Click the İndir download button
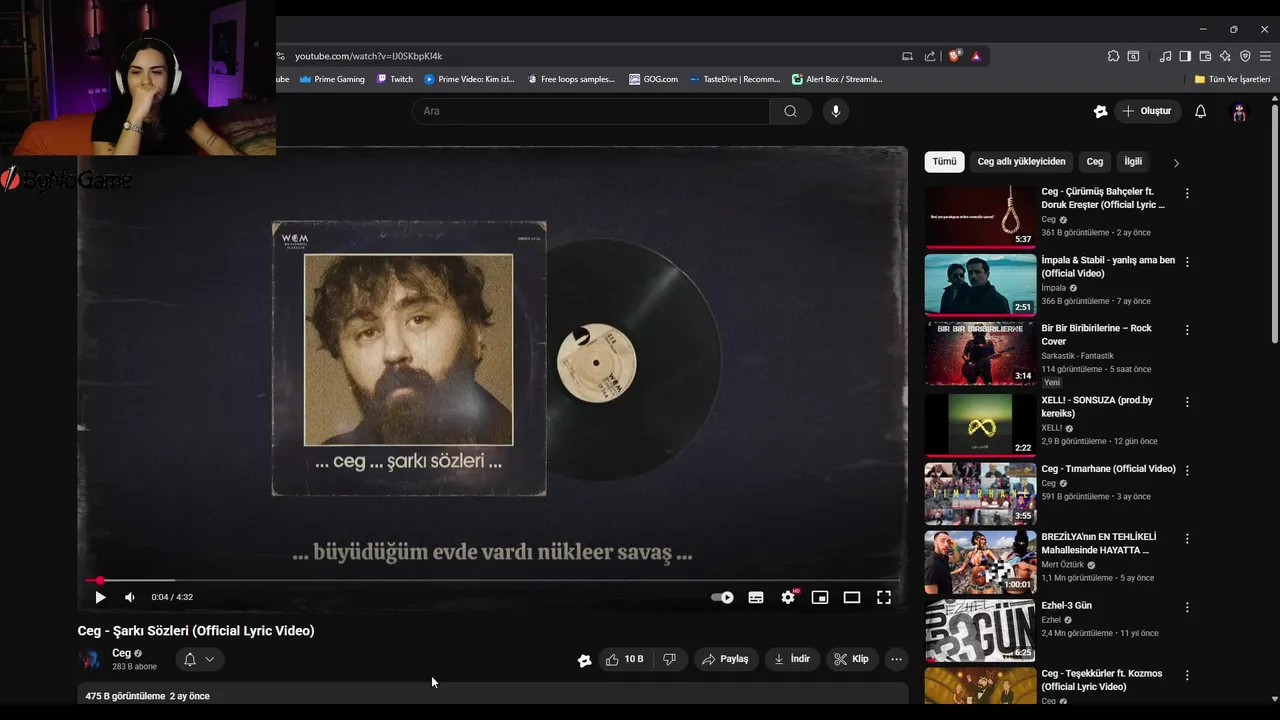This screenshot has width=1280, height=720. click(x=792, y=659)
